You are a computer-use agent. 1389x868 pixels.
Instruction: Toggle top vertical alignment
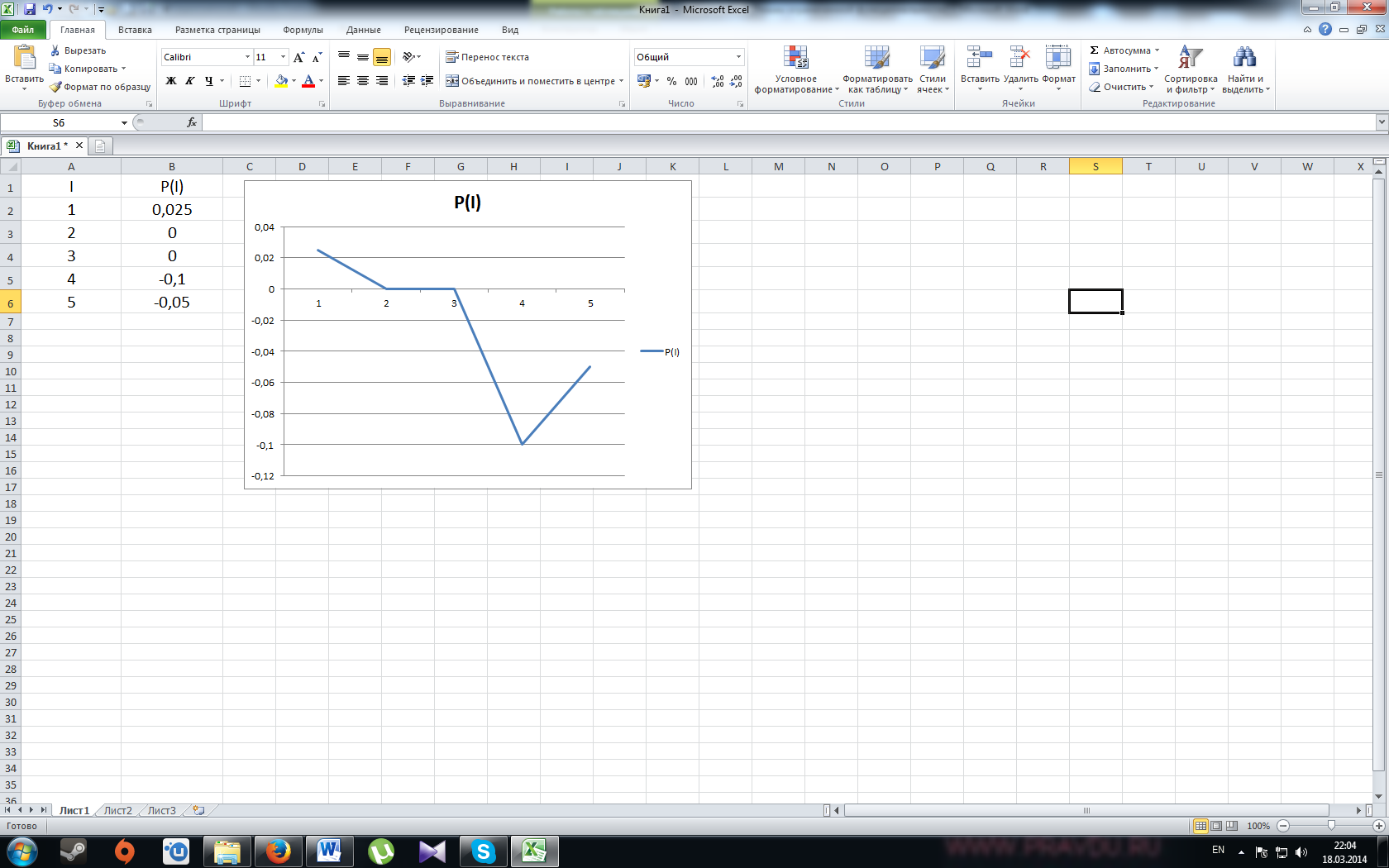click(344, 57)
